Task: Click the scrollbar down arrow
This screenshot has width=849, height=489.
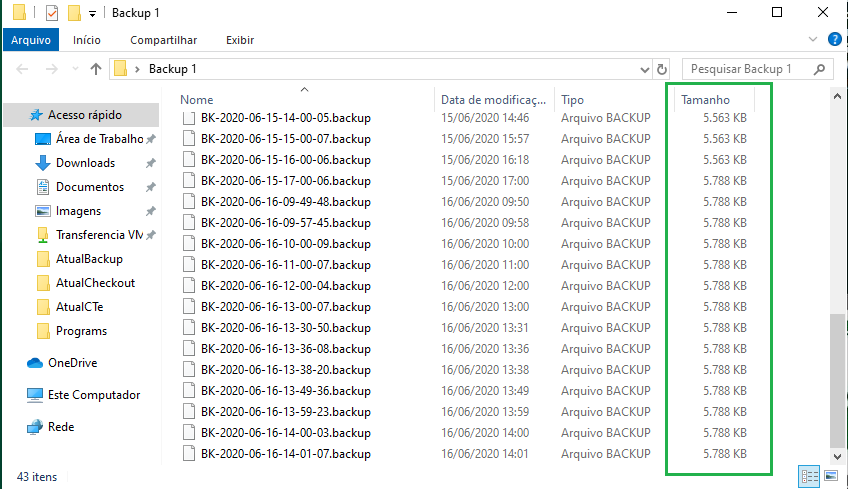Action: coord(838,457)
